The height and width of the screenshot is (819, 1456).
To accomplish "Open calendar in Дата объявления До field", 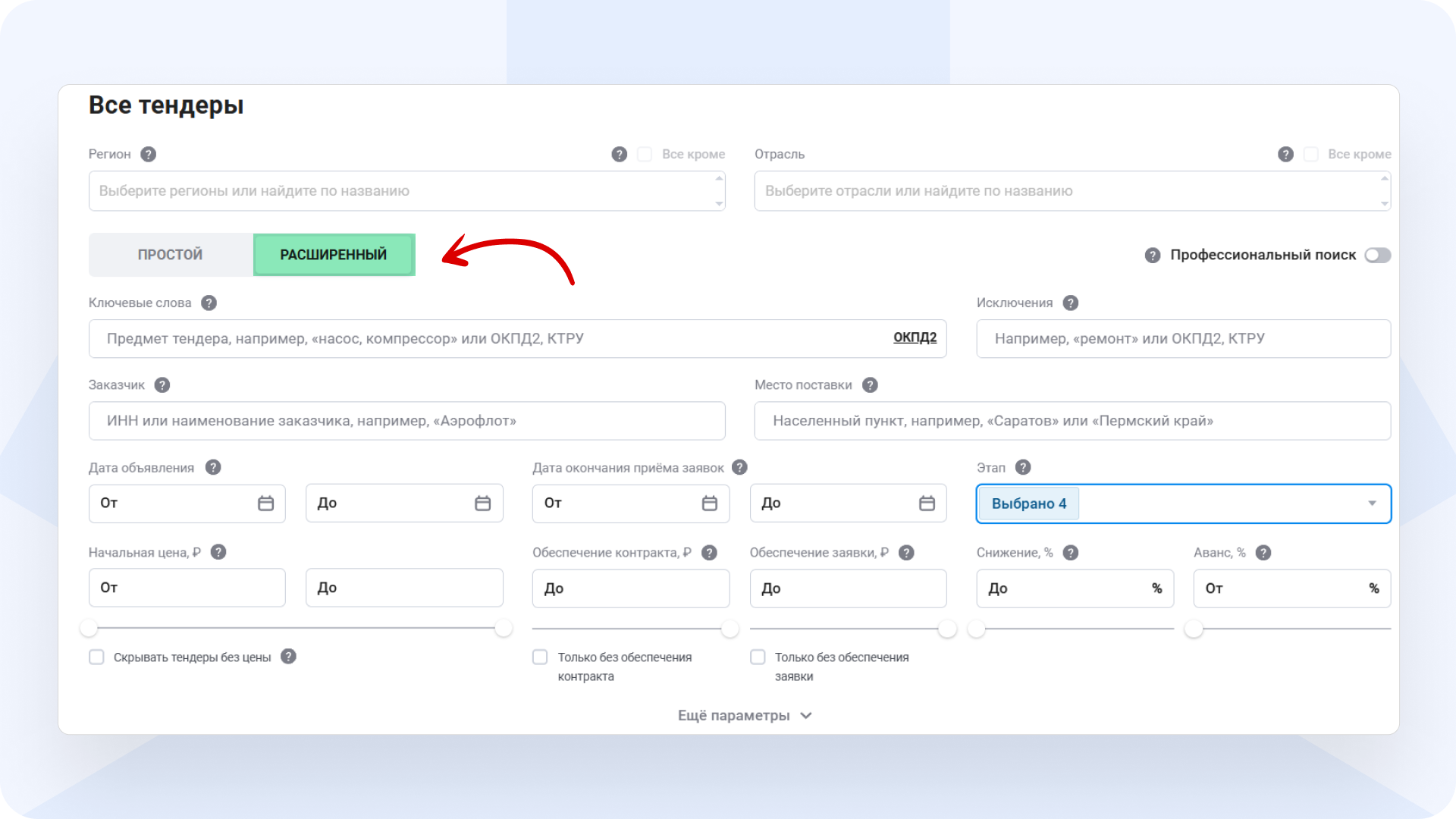I will click(482, 504).
